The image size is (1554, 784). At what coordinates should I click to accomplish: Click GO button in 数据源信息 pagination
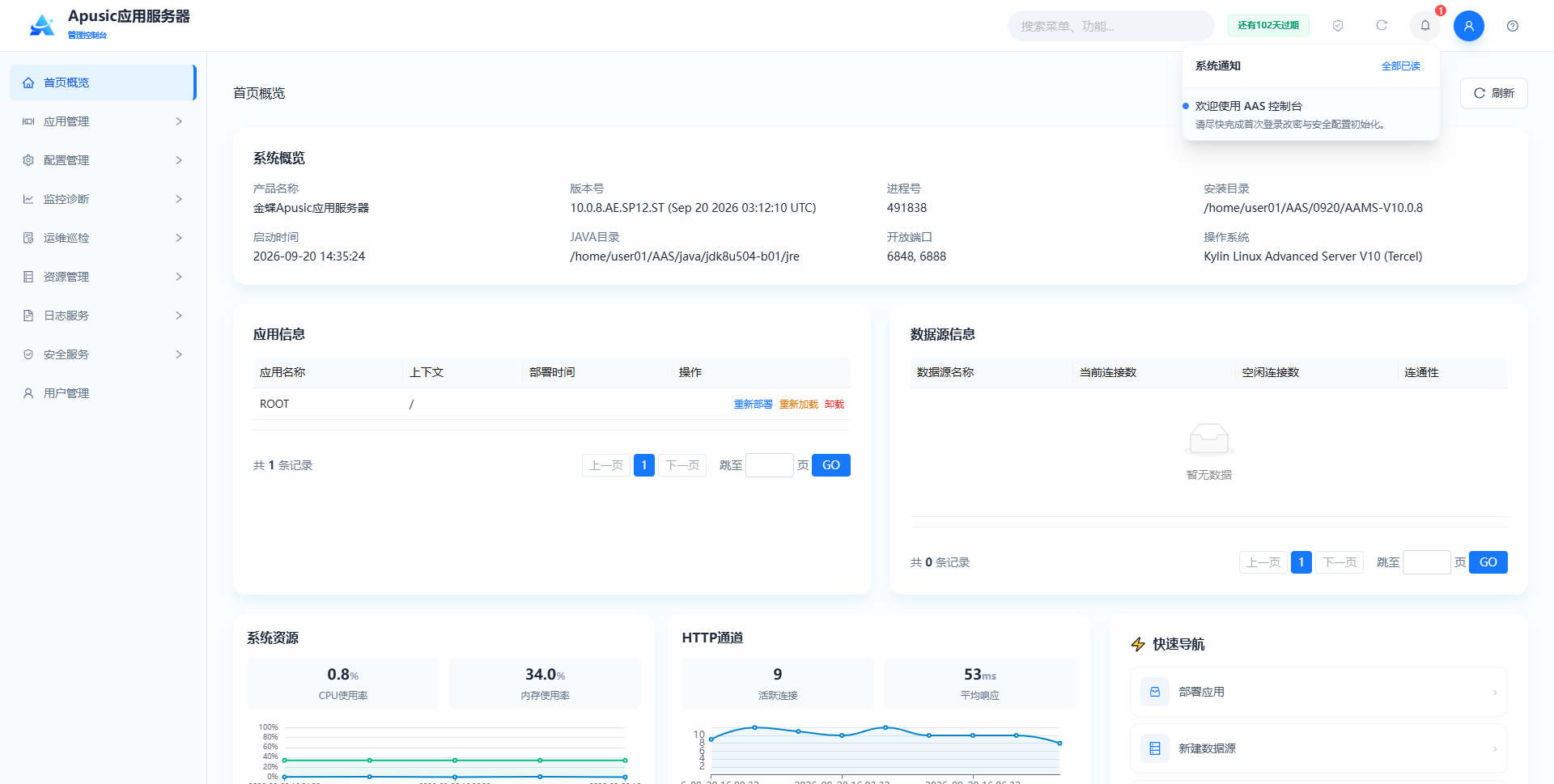coord(1488,562)
